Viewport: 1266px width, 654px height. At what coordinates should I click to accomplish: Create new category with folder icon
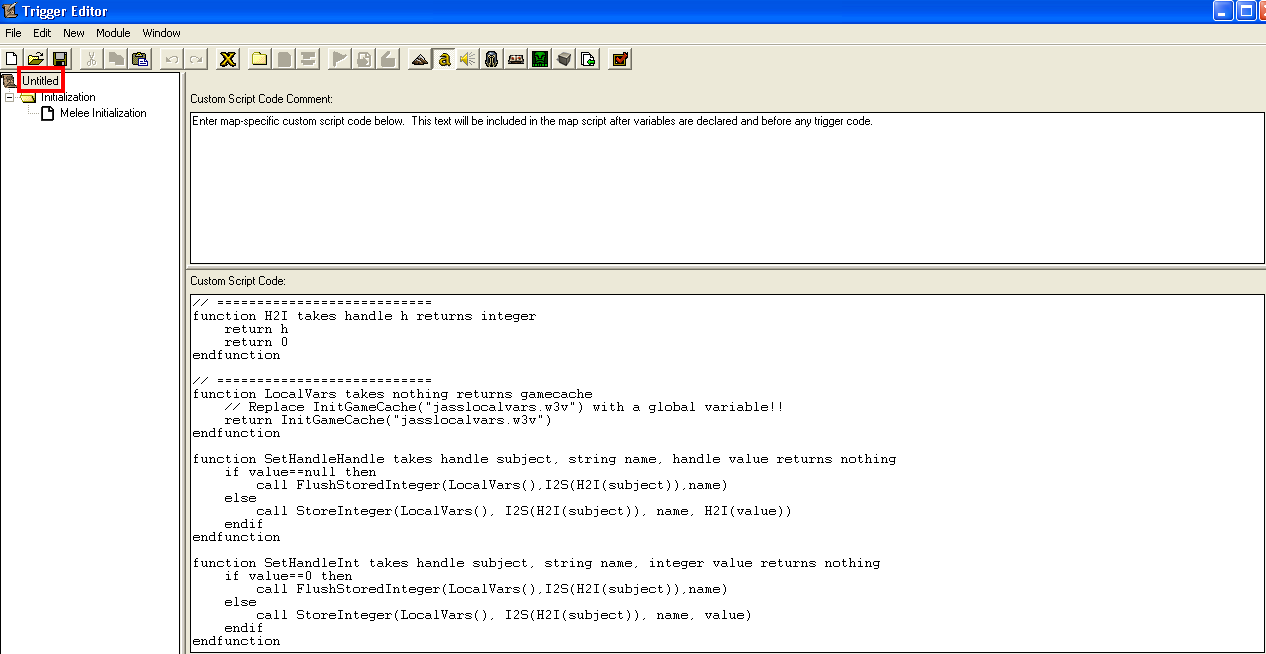click(259, 59)
